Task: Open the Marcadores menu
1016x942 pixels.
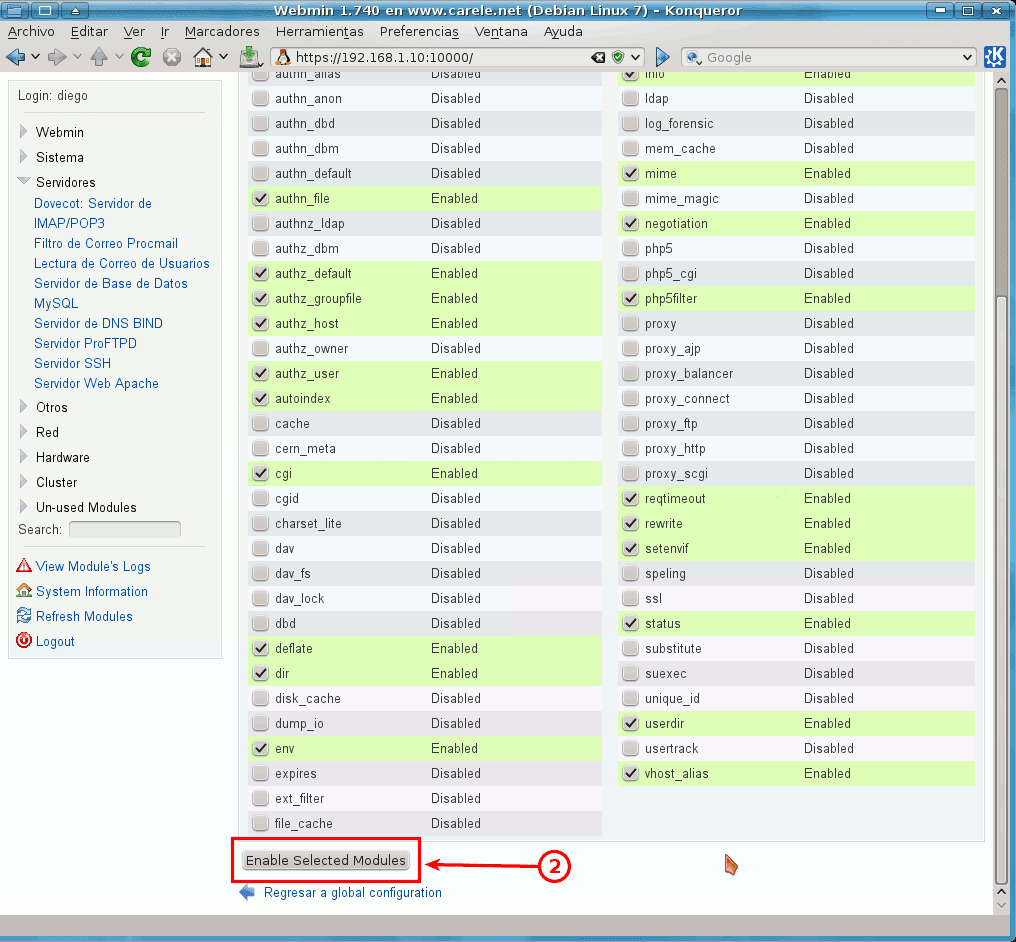Action: coord(221,31)
